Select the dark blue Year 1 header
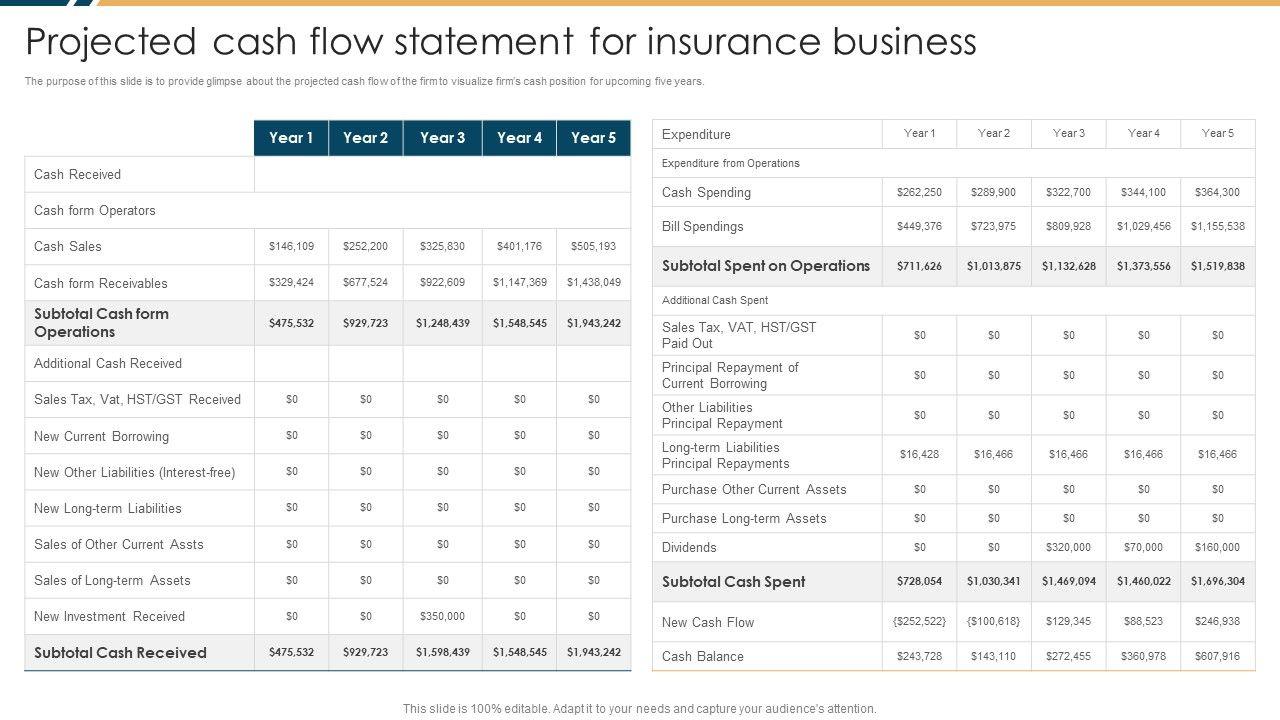This screenshot has height=720, width=1280. [x=291, y=138]
